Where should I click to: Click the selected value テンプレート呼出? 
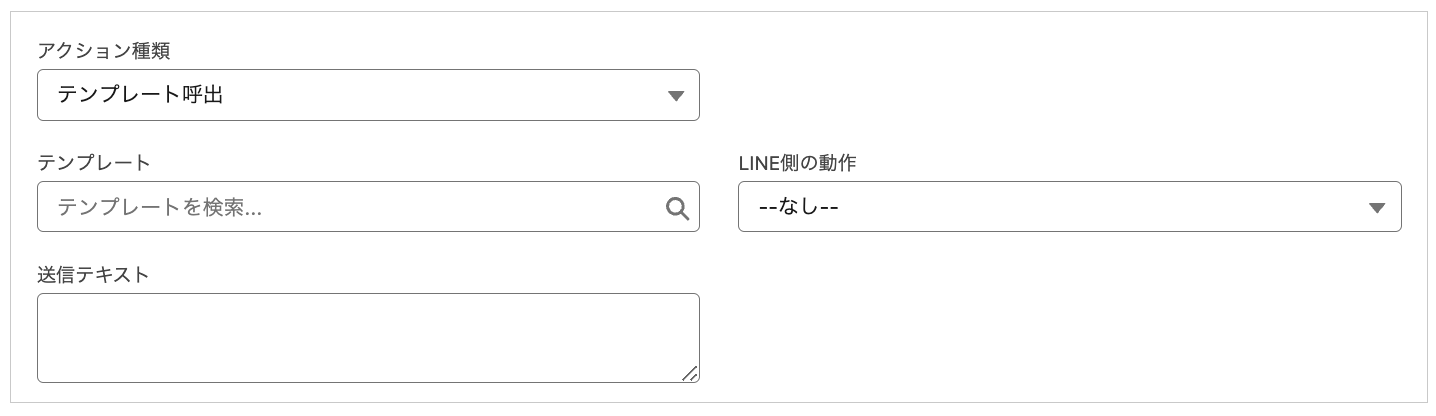click(x=140, y=96)
